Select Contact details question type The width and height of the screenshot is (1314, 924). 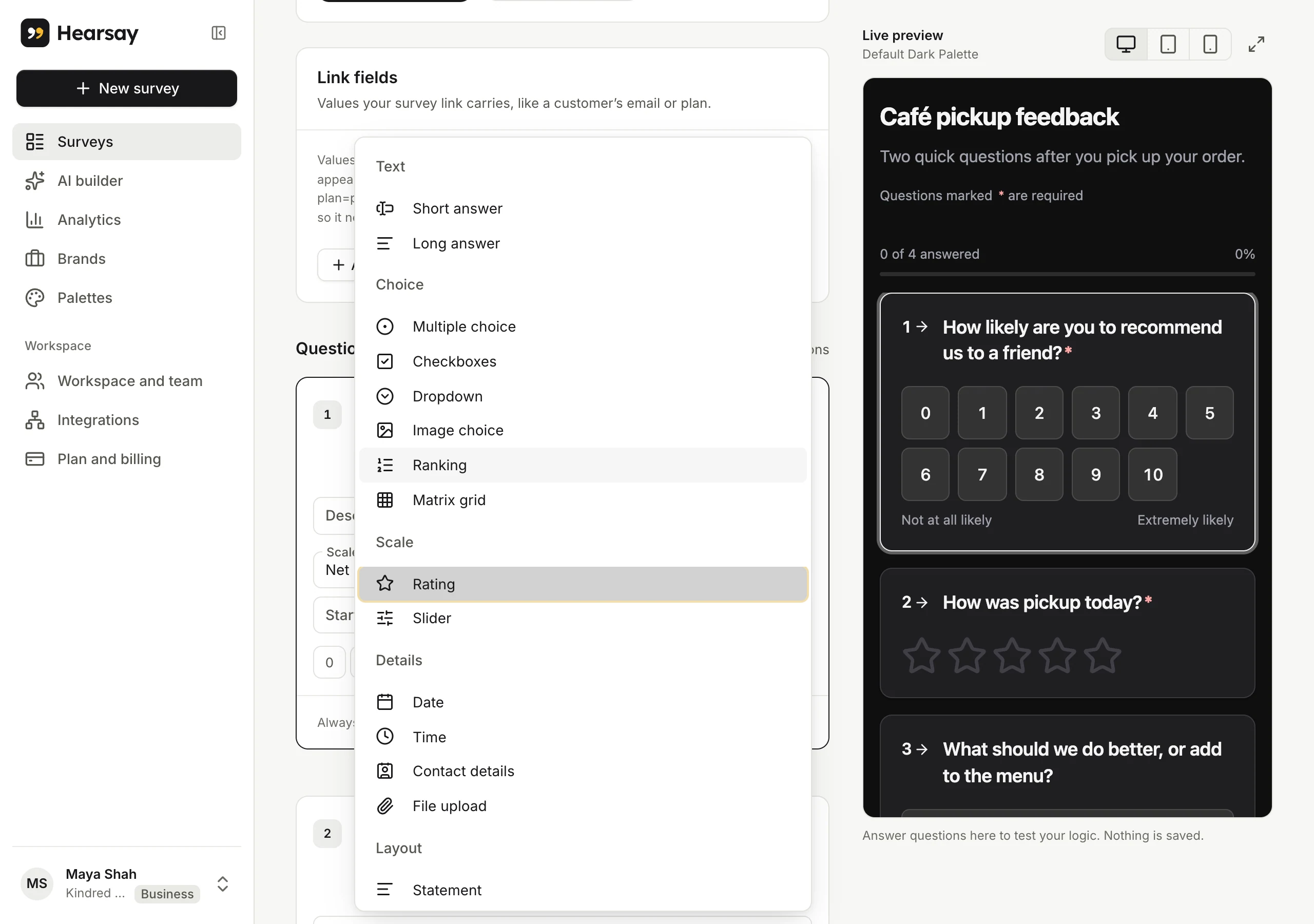click(x=583, y=771)
